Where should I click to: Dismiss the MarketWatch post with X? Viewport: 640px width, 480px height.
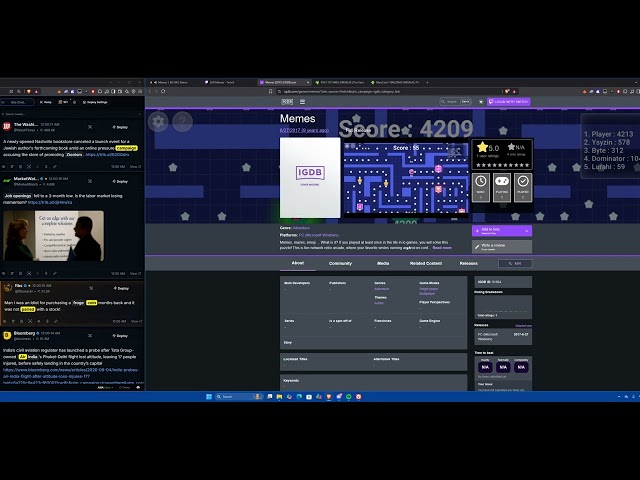click(90, 181)
